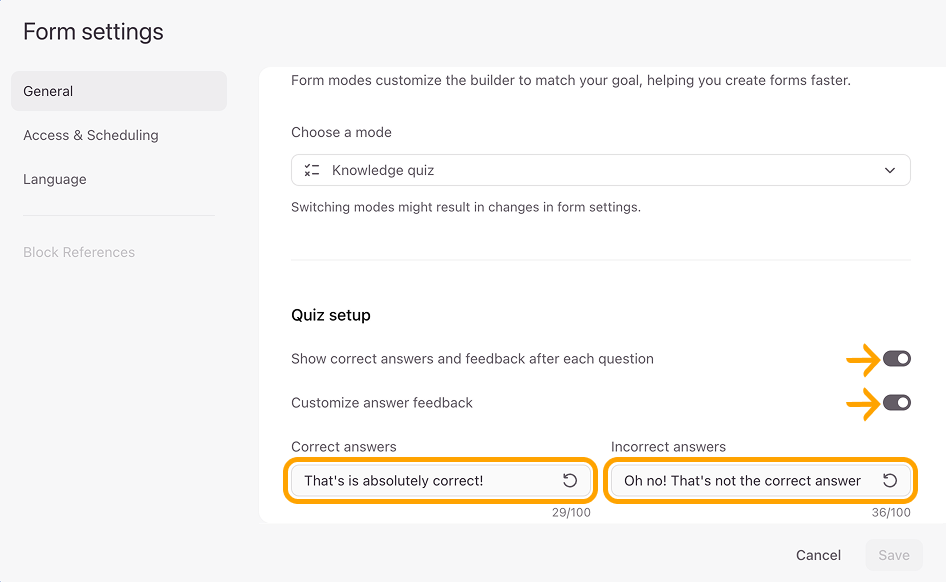Click the Cancel button

point(818,555)
